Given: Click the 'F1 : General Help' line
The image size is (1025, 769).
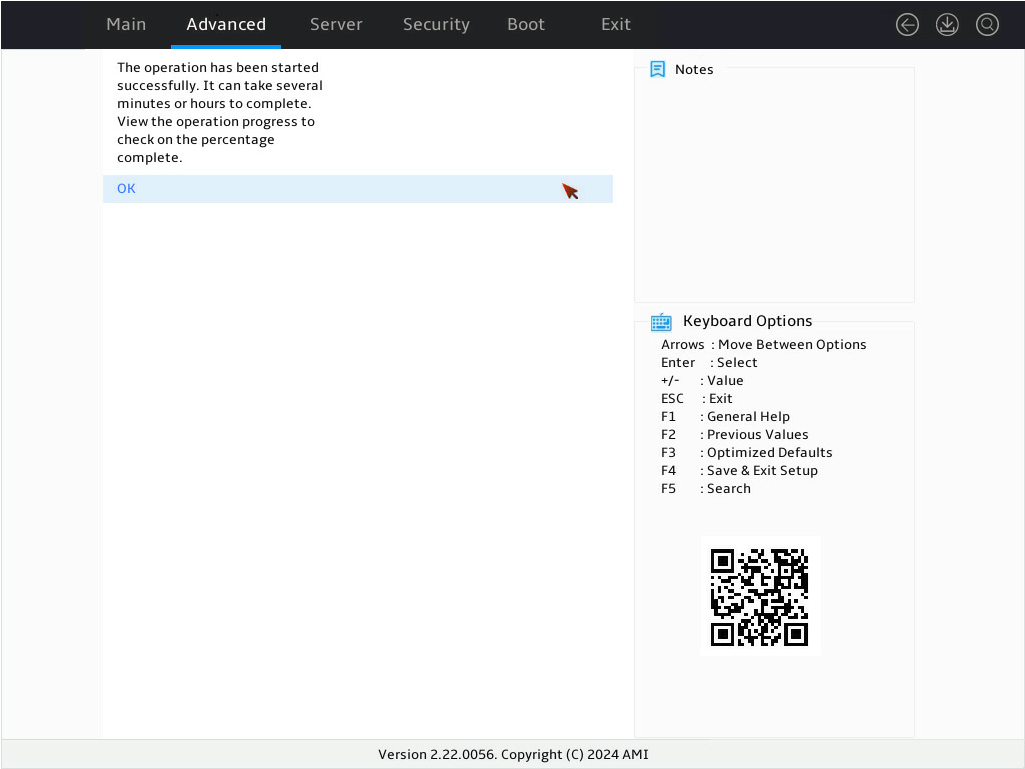Looking at the screenshot, I should (726, 417).
